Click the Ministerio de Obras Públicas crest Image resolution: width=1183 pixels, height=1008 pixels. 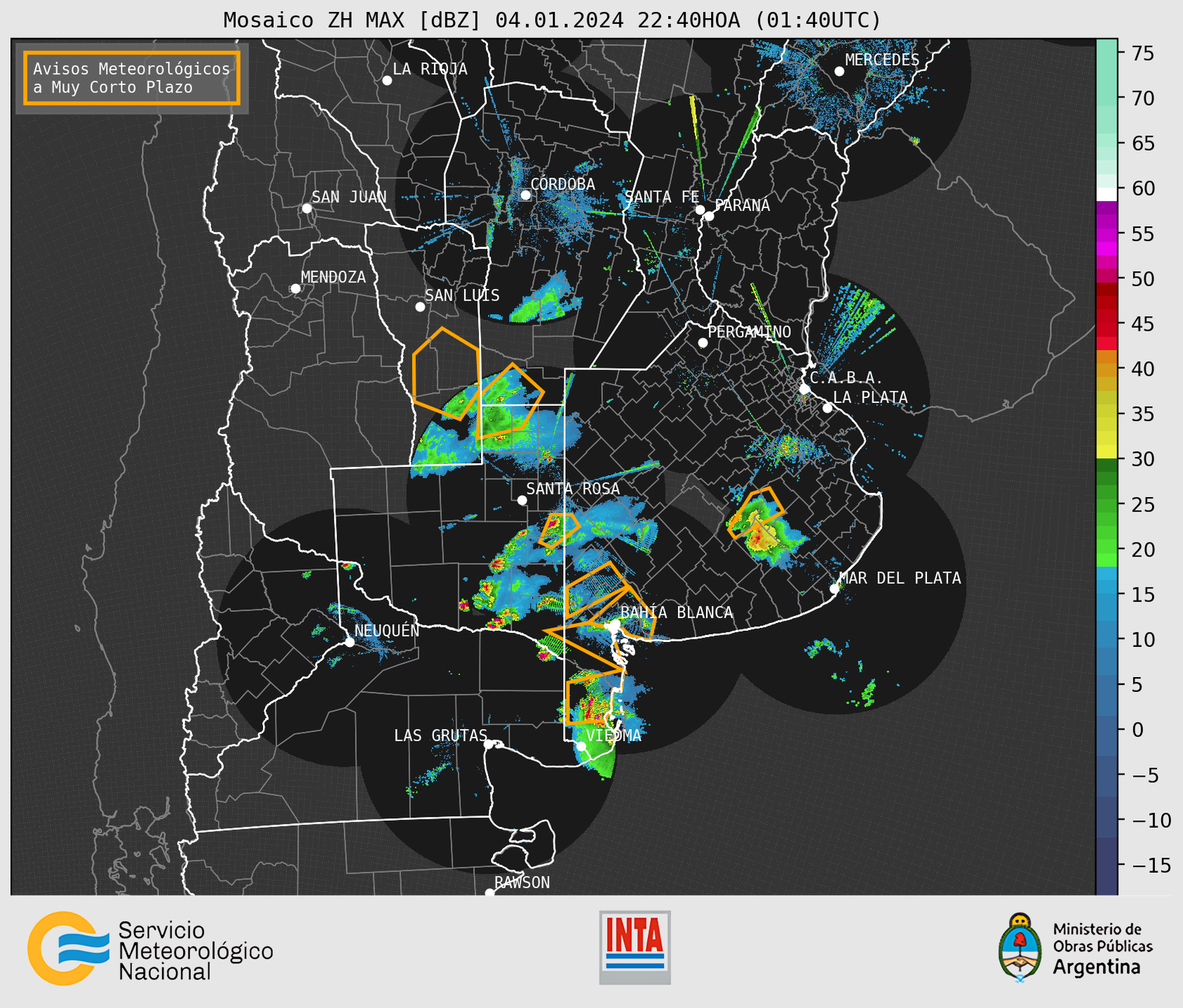pyautogui.click(x=1020, y=947)
